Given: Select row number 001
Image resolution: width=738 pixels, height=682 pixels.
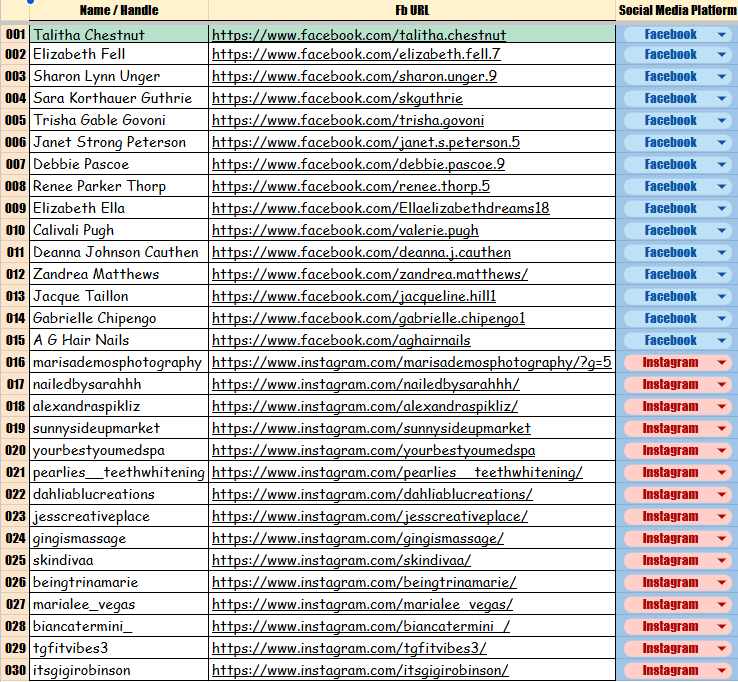Looking at the screenshot, I should [15, 34].
